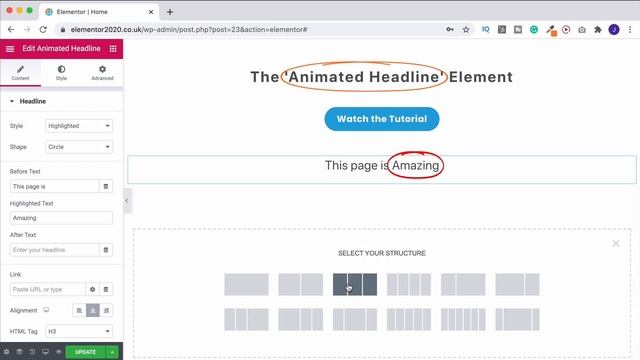Click the After Text input field
The width and height of the screenshot is (640, 360).
pyautogui.click(x=54, y=250)
